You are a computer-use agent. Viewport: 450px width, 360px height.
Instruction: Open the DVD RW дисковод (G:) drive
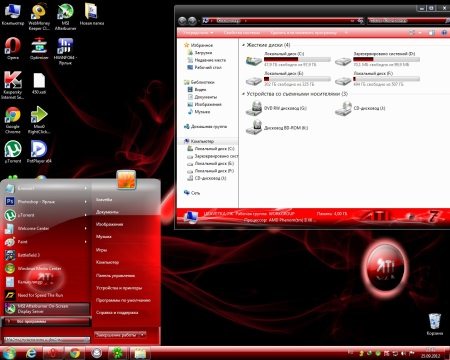[x=276, y=108]
